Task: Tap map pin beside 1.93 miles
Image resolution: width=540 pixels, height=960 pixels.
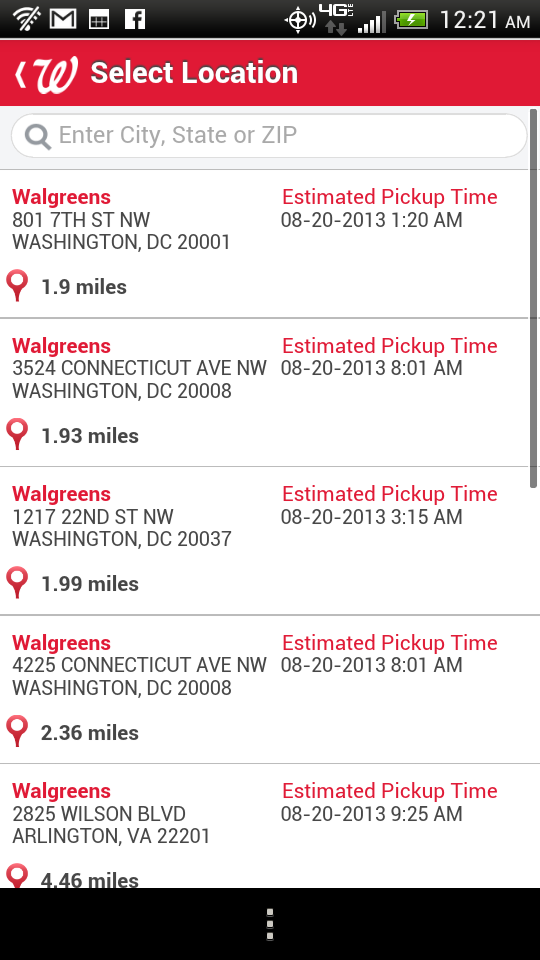Action: coord(17,435)
